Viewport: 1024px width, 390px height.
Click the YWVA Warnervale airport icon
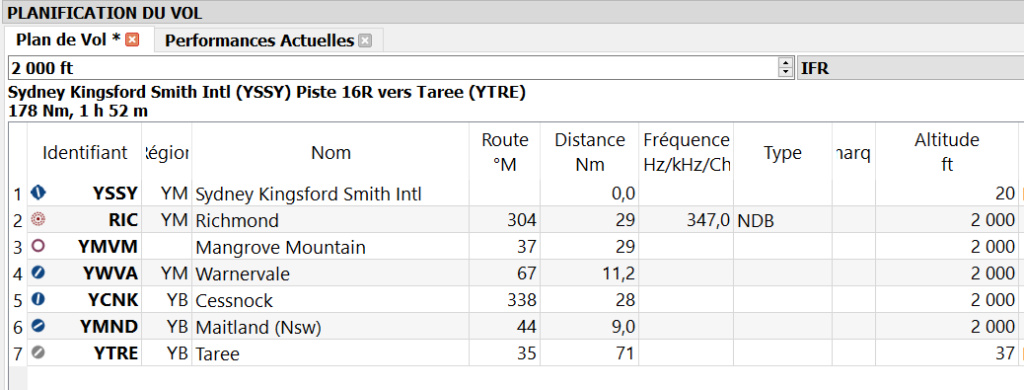pos(39,273)
